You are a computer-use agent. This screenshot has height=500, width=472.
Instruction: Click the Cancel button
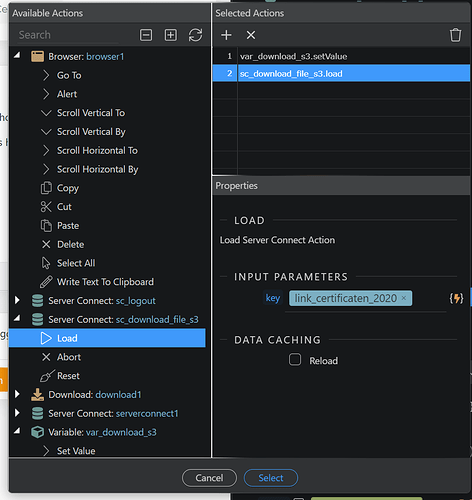click(209, 478)
